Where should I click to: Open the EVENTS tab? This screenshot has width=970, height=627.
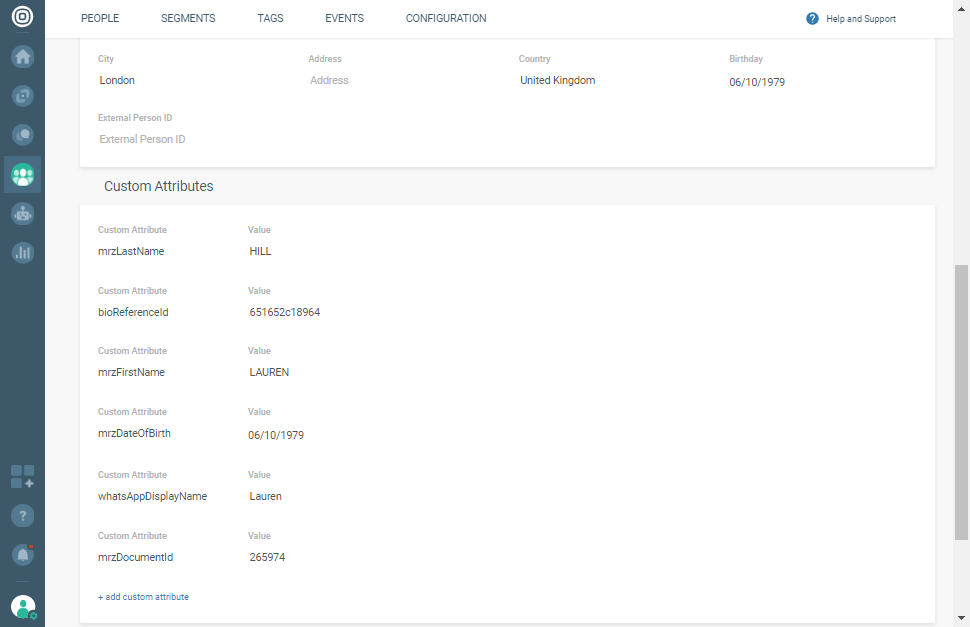pyautogui.click(x=344, y=19)
